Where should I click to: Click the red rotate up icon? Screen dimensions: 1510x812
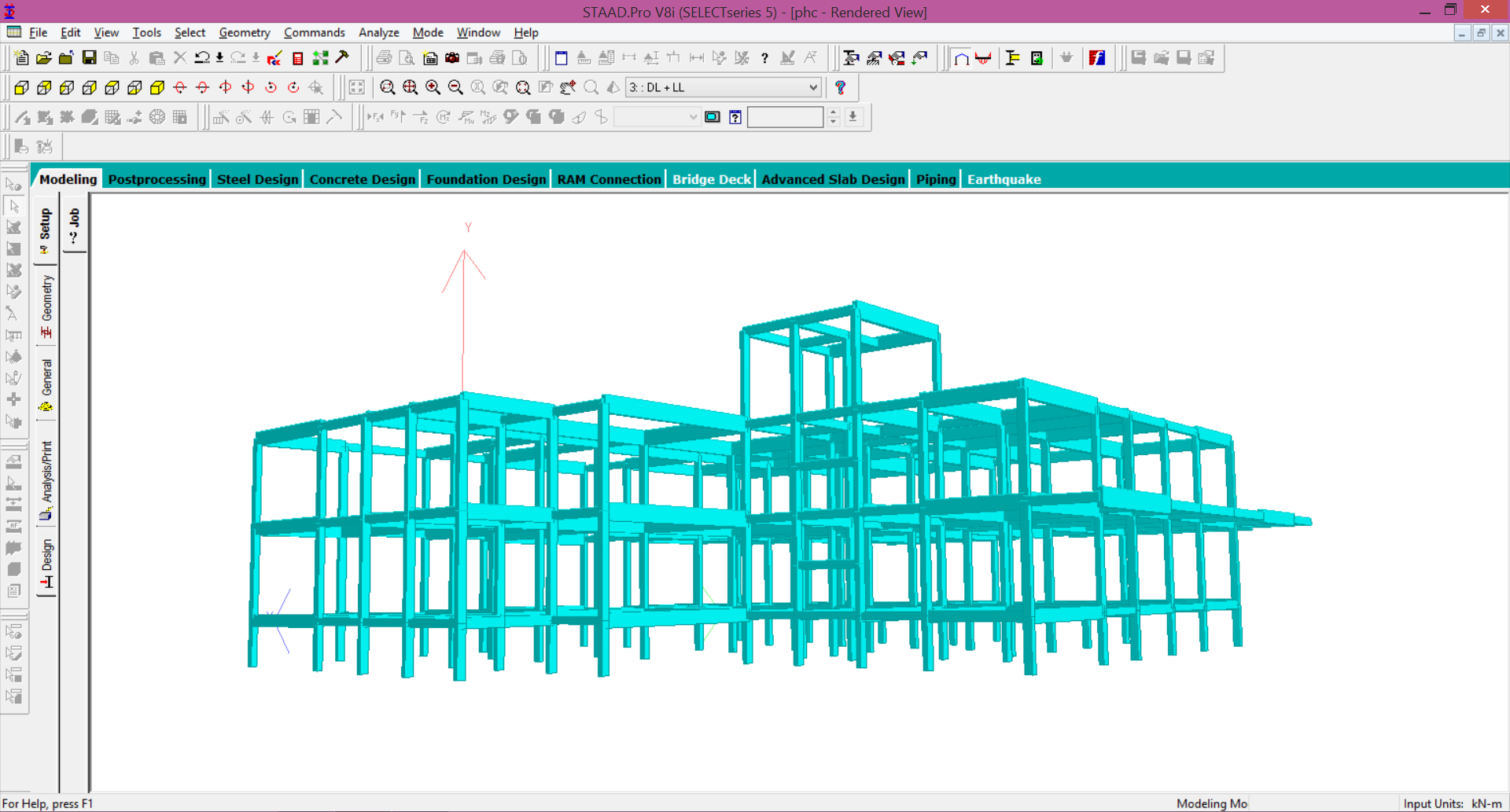[x=180, y=87]
